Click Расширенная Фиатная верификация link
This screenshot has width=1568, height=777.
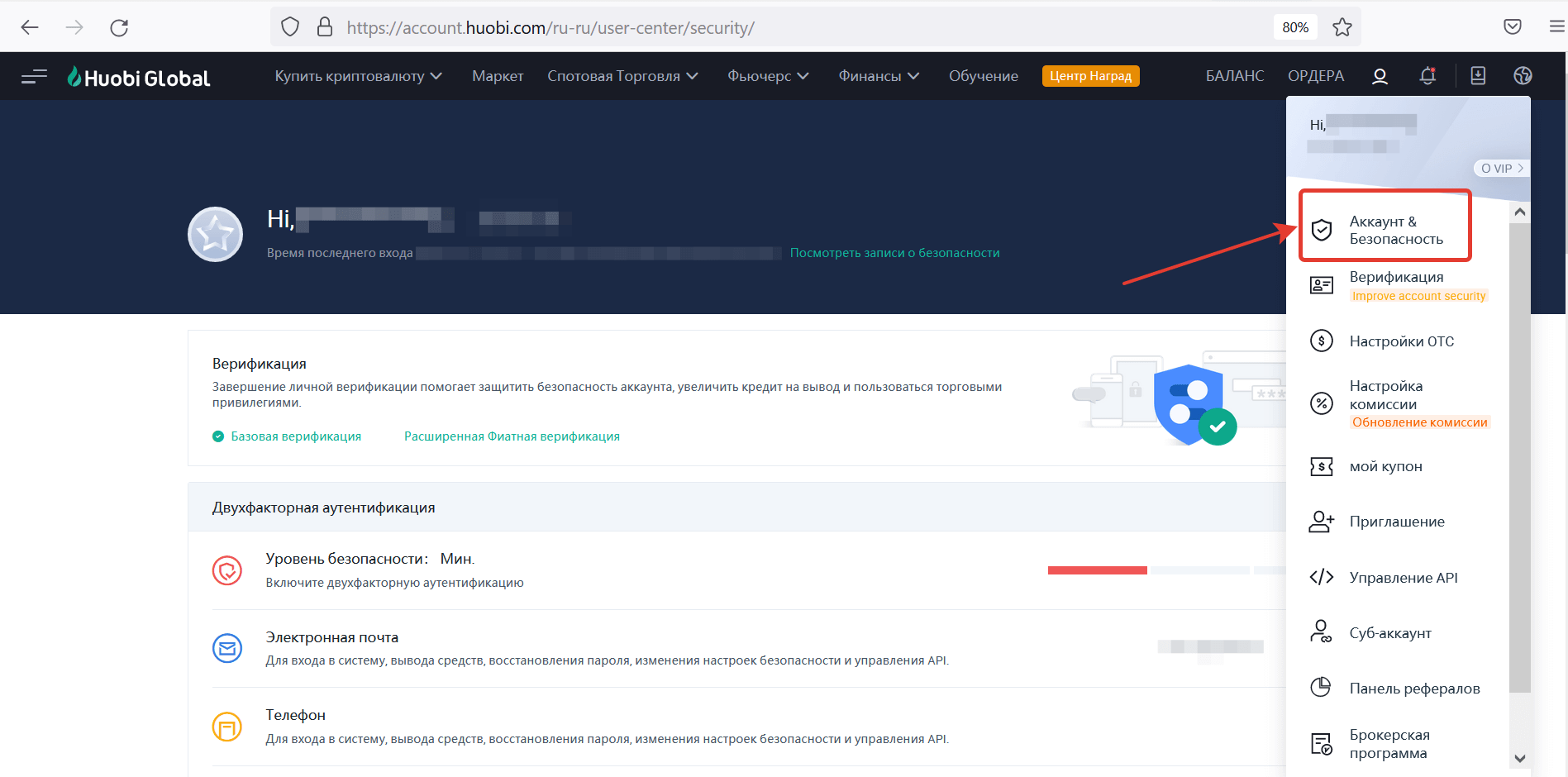[x=512, y=436]
